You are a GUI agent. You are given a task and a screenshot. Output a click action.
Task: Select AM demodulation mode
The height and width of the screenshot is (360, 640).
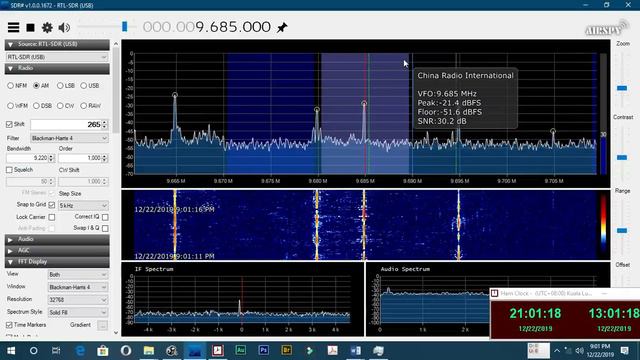[36, 86]
